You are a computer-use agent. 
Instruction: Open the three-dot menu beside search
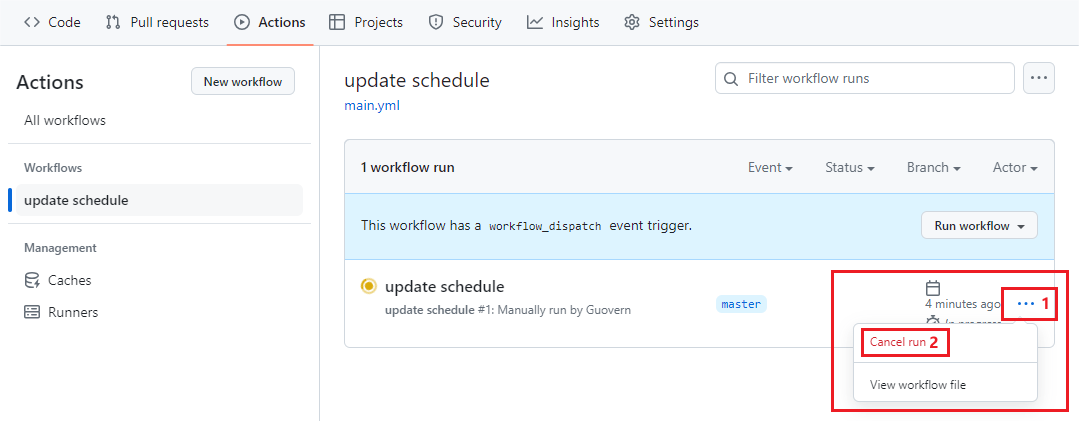click(x=1039, y=78)
